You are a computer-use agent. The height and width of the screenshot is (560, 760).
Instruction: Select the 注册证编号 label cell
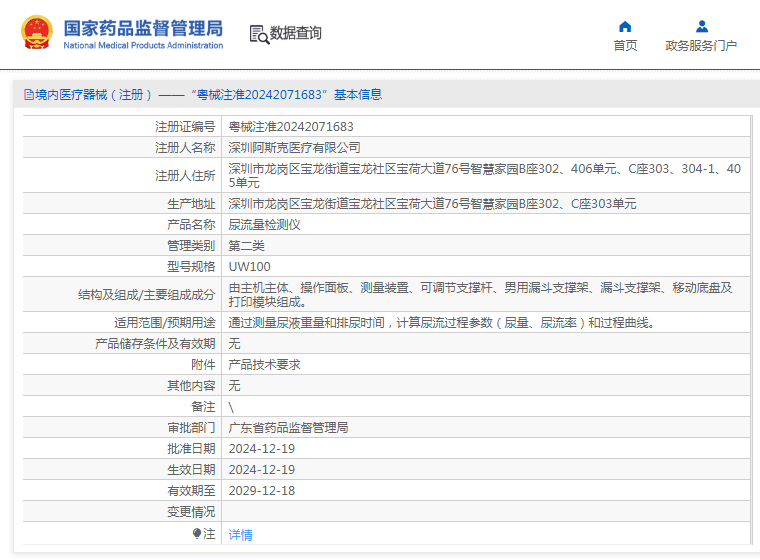pos(185,127)
